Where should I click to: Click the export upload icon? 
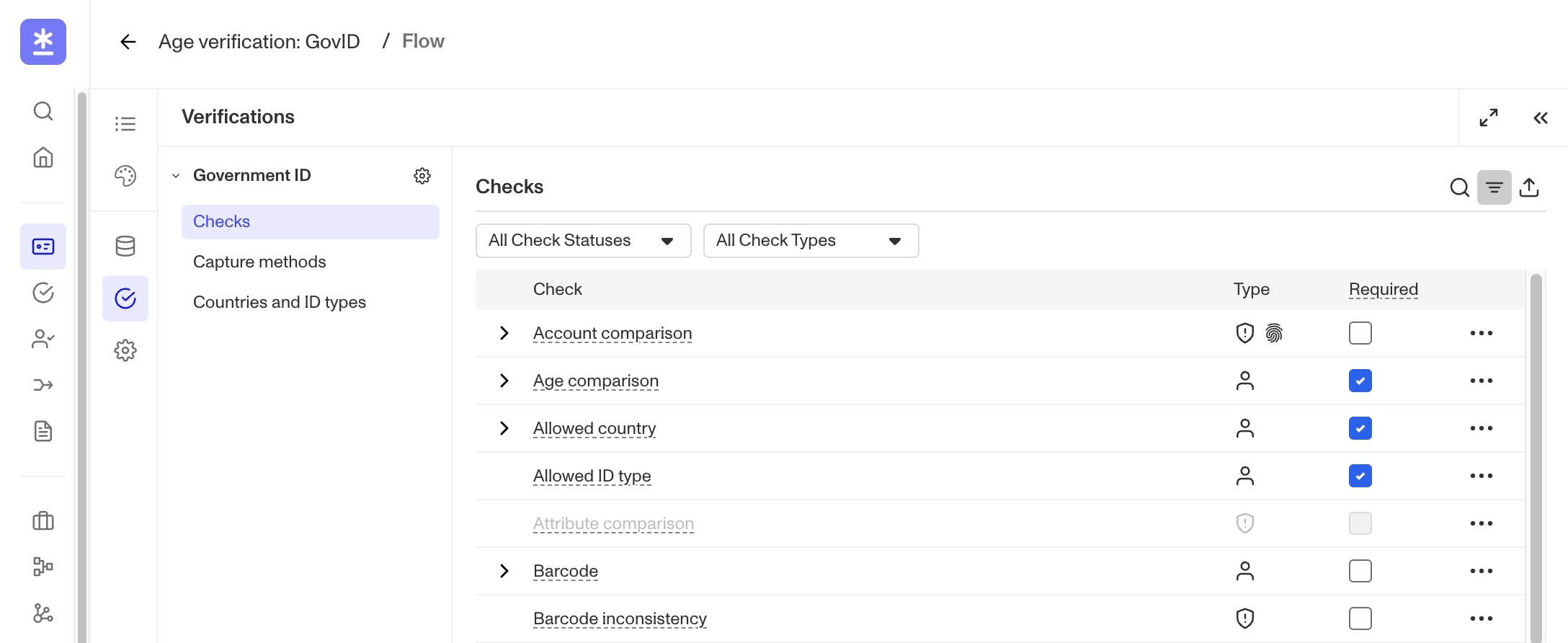pos(1529,187)
